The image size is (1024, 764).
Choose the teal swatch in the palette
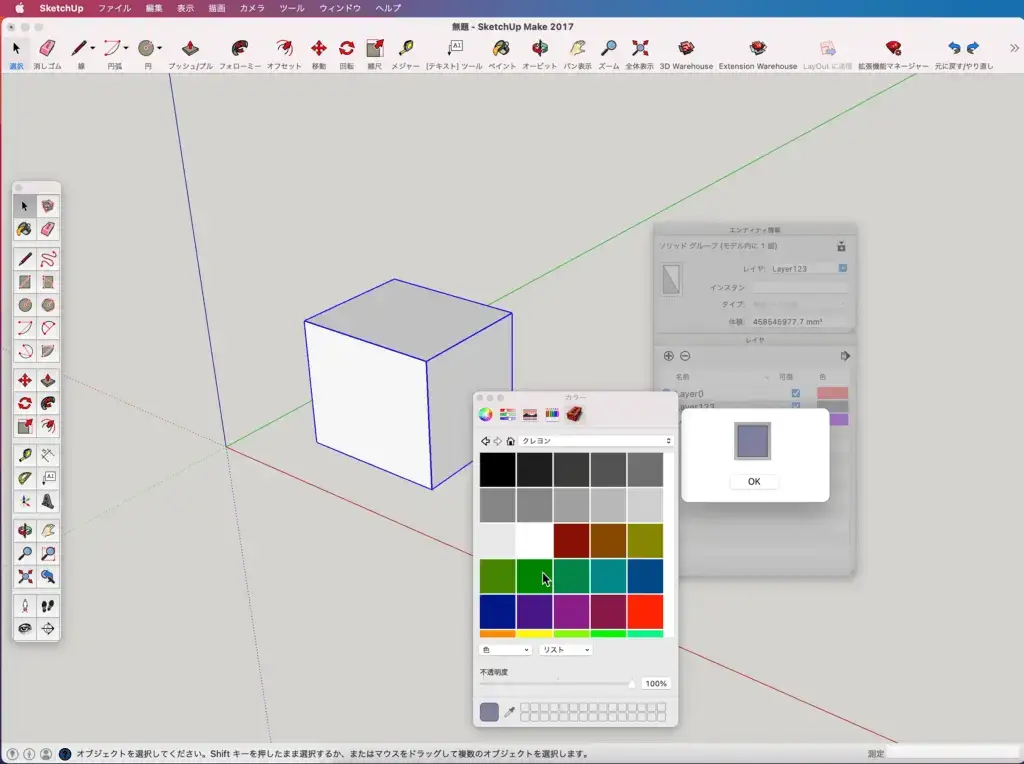coord(608,575)
